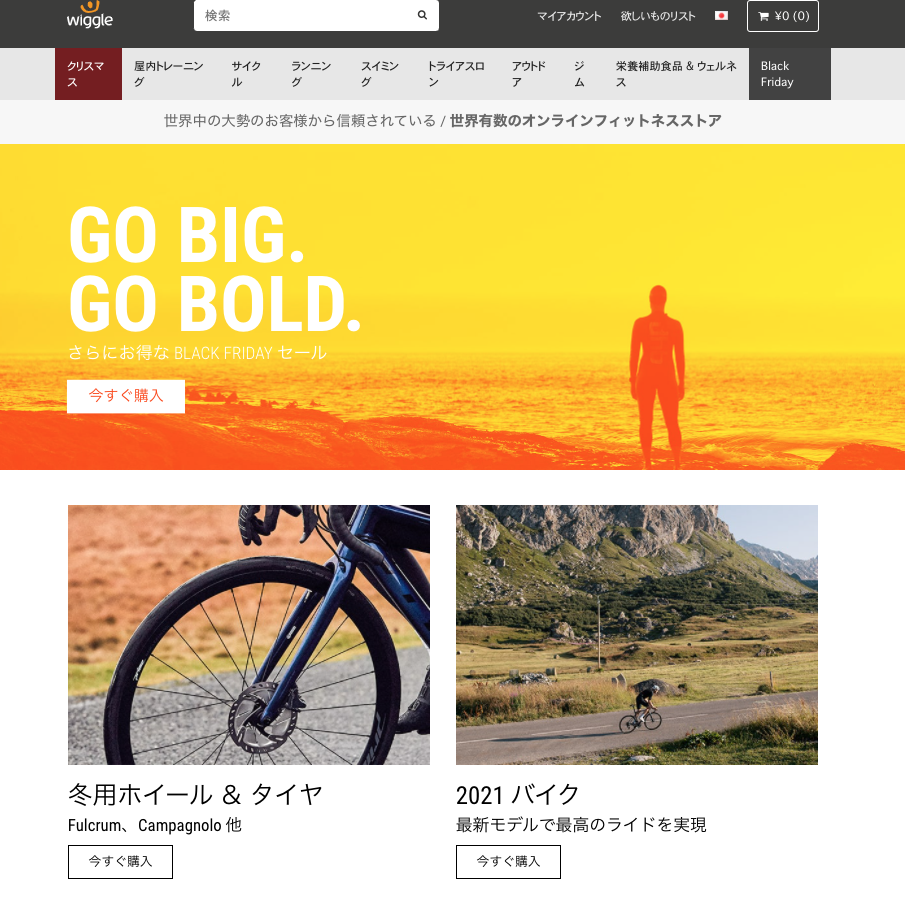
Task: Click the Japan flag country selector
Action: (x=721, y=16)
